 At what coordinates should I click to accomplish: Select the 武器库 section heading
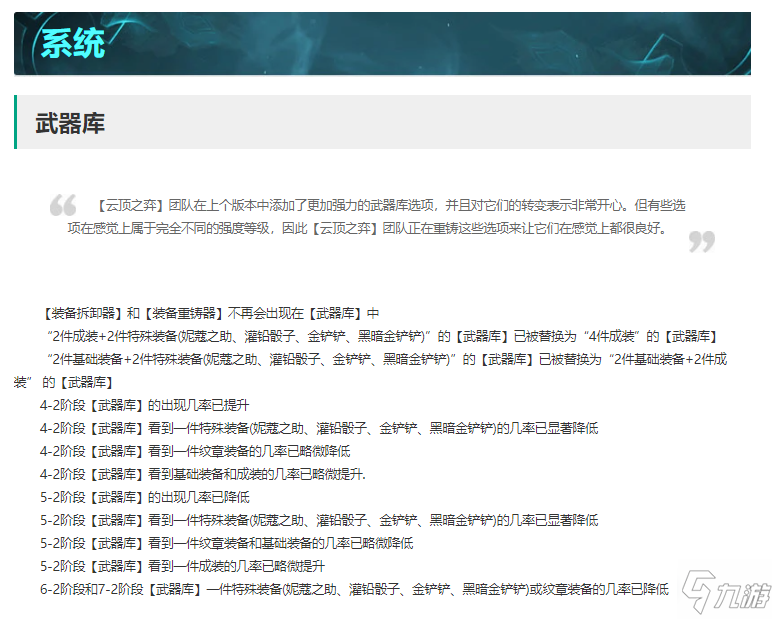click(x=70, y=123)
